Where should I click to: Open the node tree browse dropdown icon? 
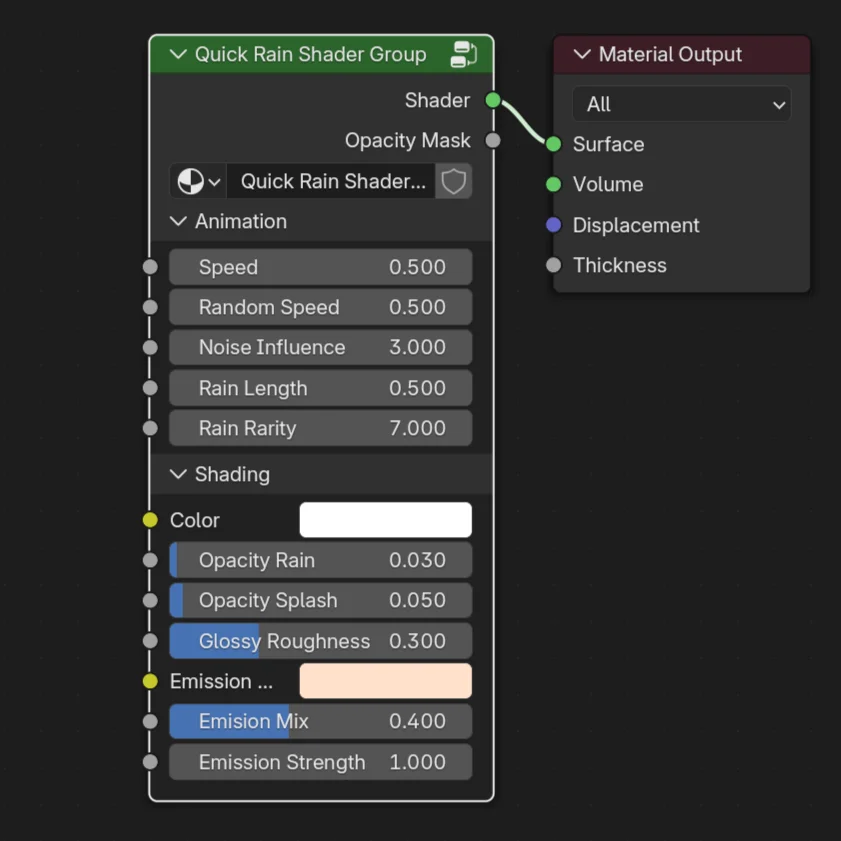[199, 181]
